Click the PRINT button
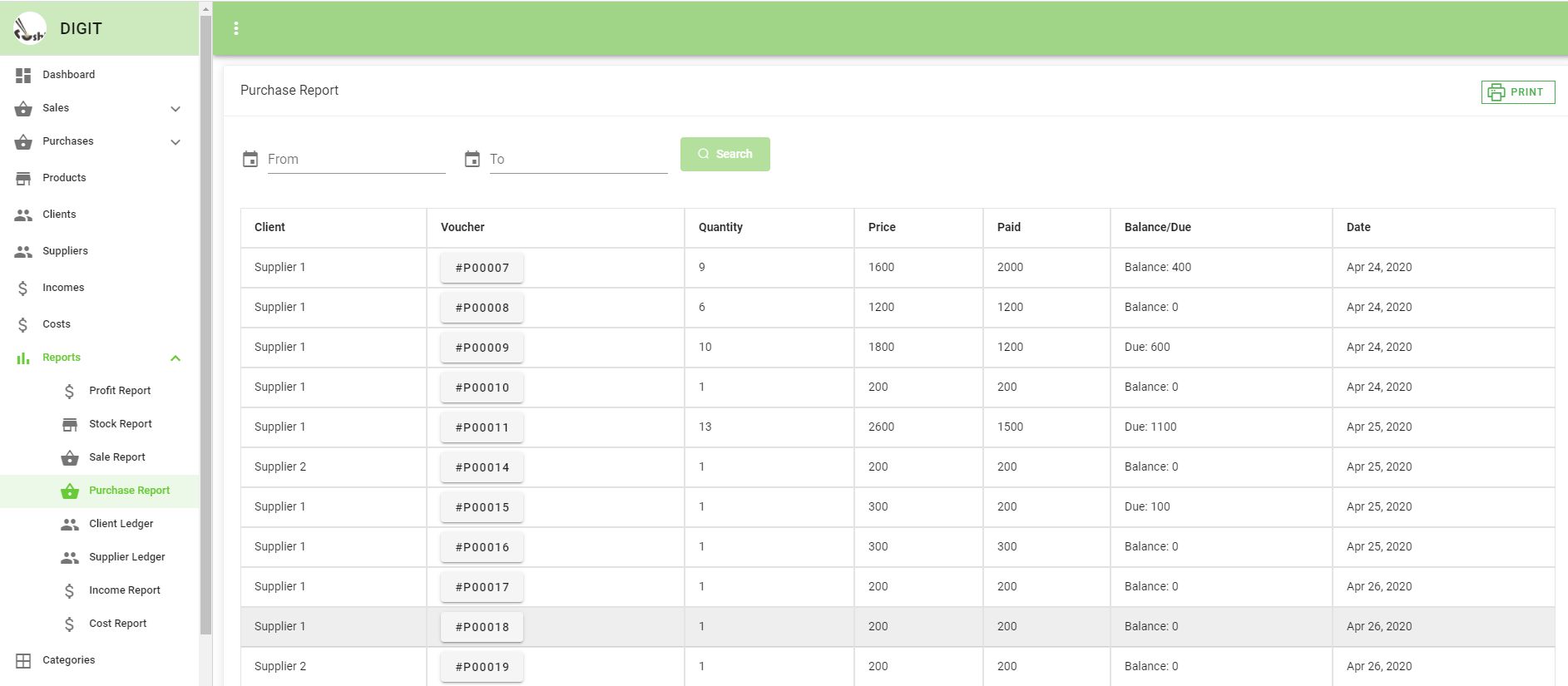Screen dimensions: 1568x686 pyautogui.click(x=1517, y=92)
